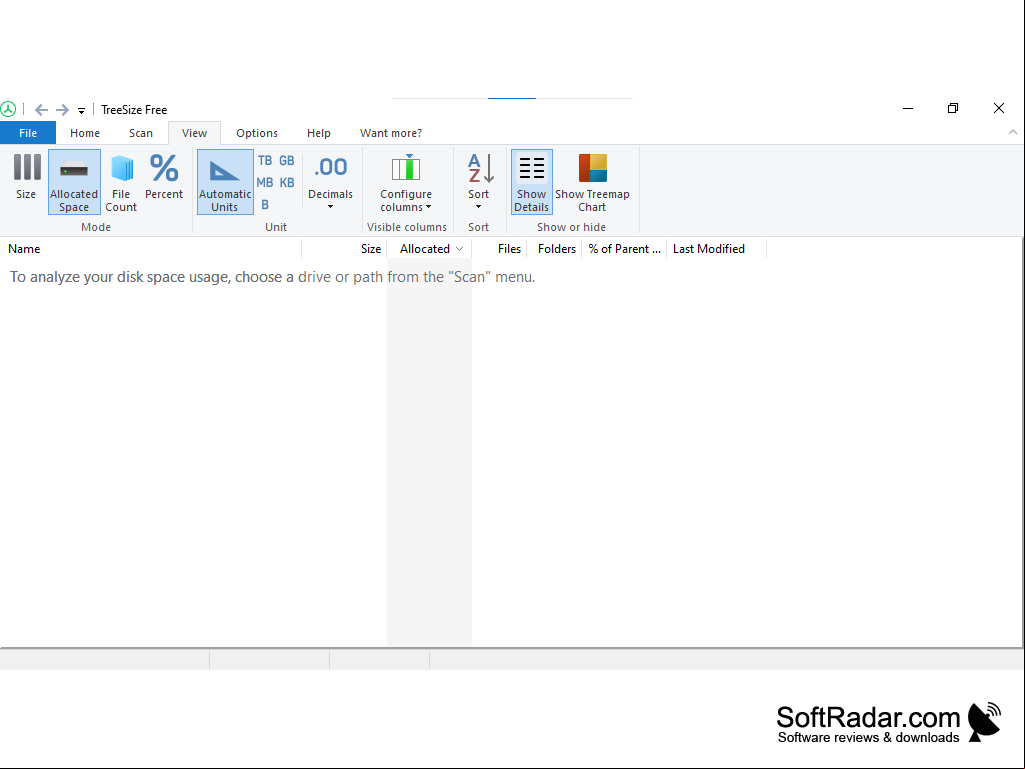
Task: Open the File menu tab
Action: [x=28, y=133]
